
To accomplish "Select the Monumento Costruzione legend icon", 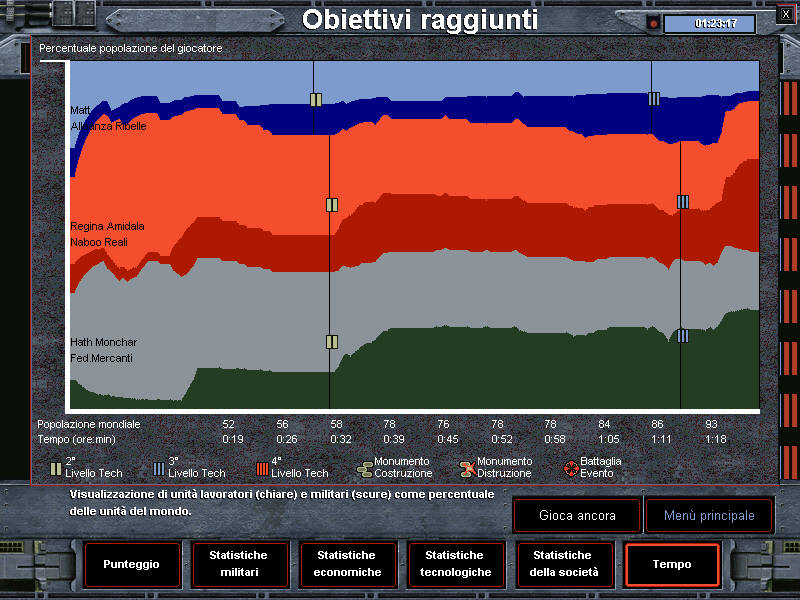I will [365, 468].
